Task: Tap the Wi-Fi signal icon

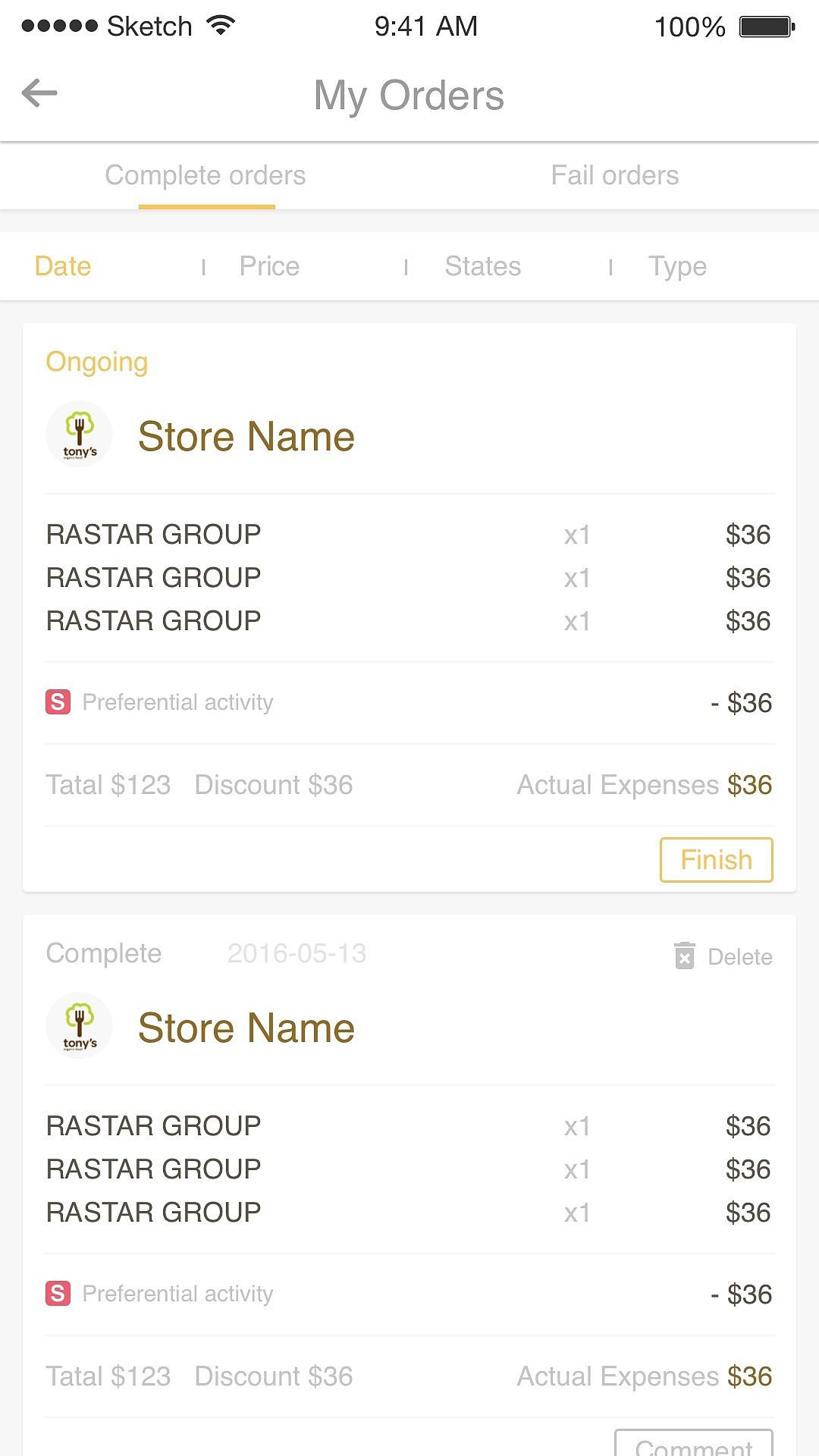Action: click(x=221, y=26)
